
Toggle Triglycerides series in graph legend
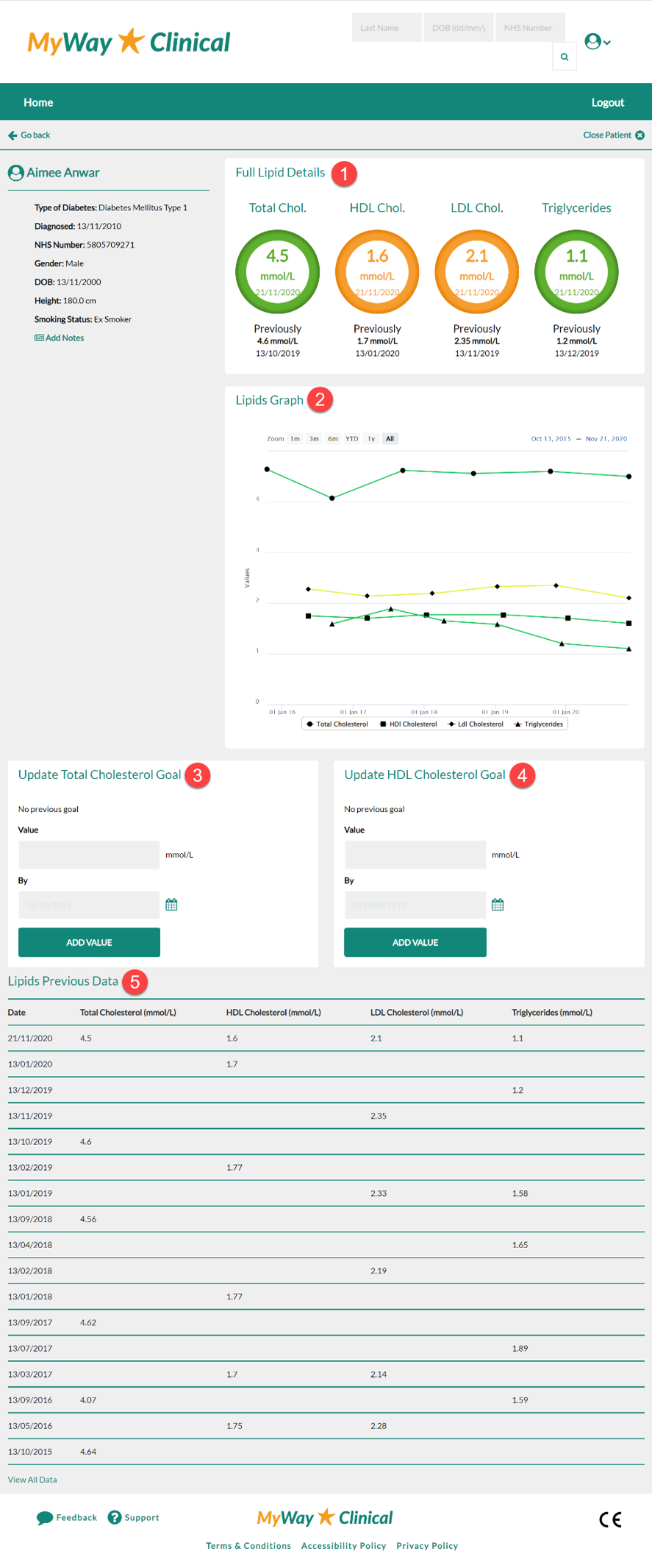pyautogui.click(x=539, y=724)
